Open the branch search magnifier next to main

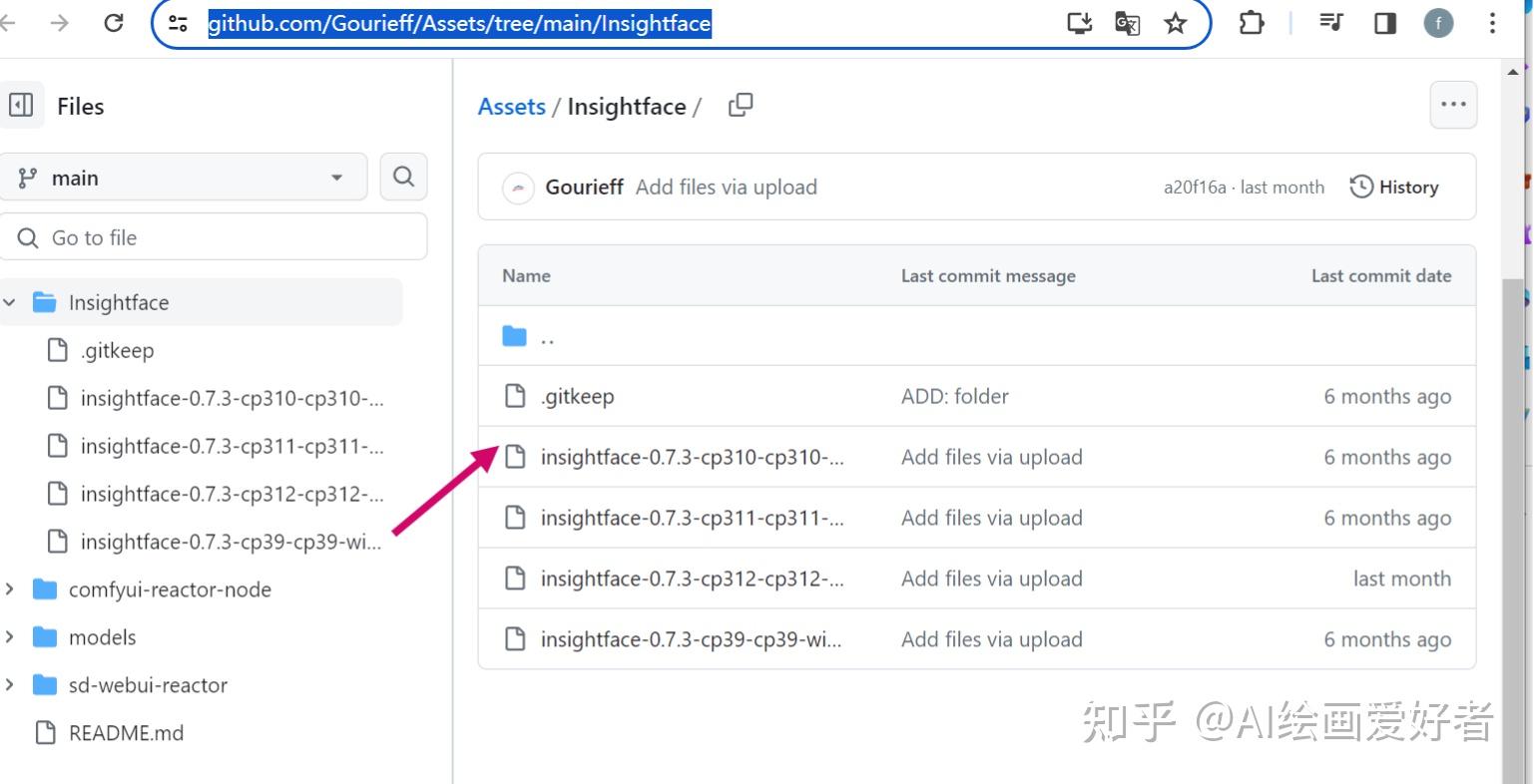(403, 177)
